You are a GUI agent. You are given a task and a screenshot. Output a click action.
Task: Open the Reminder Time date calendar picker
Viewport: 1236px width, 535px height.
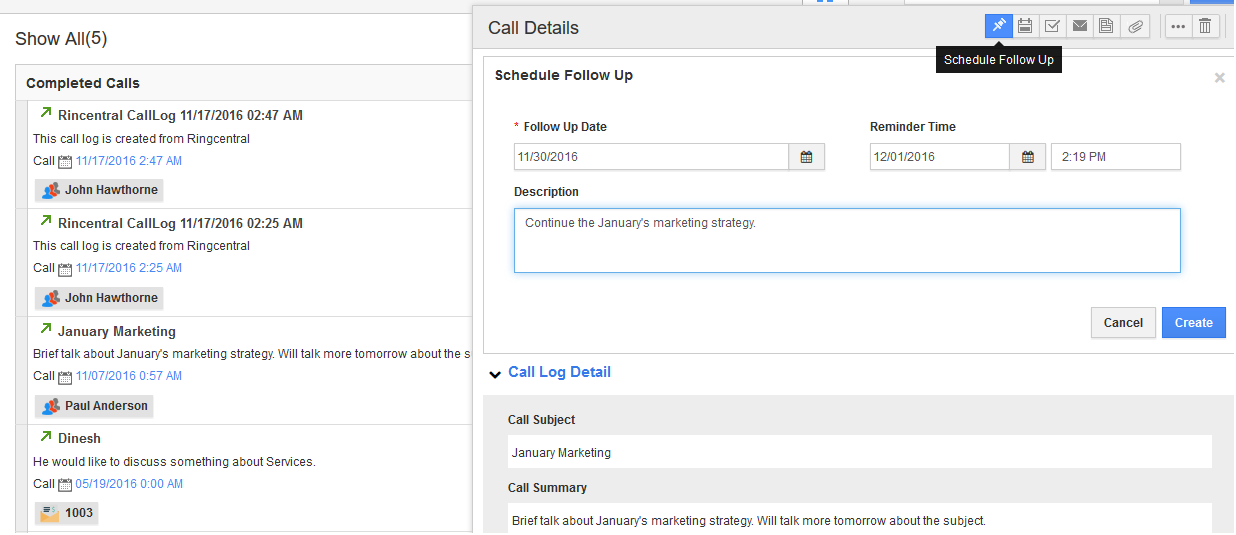[x=1027, y=157]
